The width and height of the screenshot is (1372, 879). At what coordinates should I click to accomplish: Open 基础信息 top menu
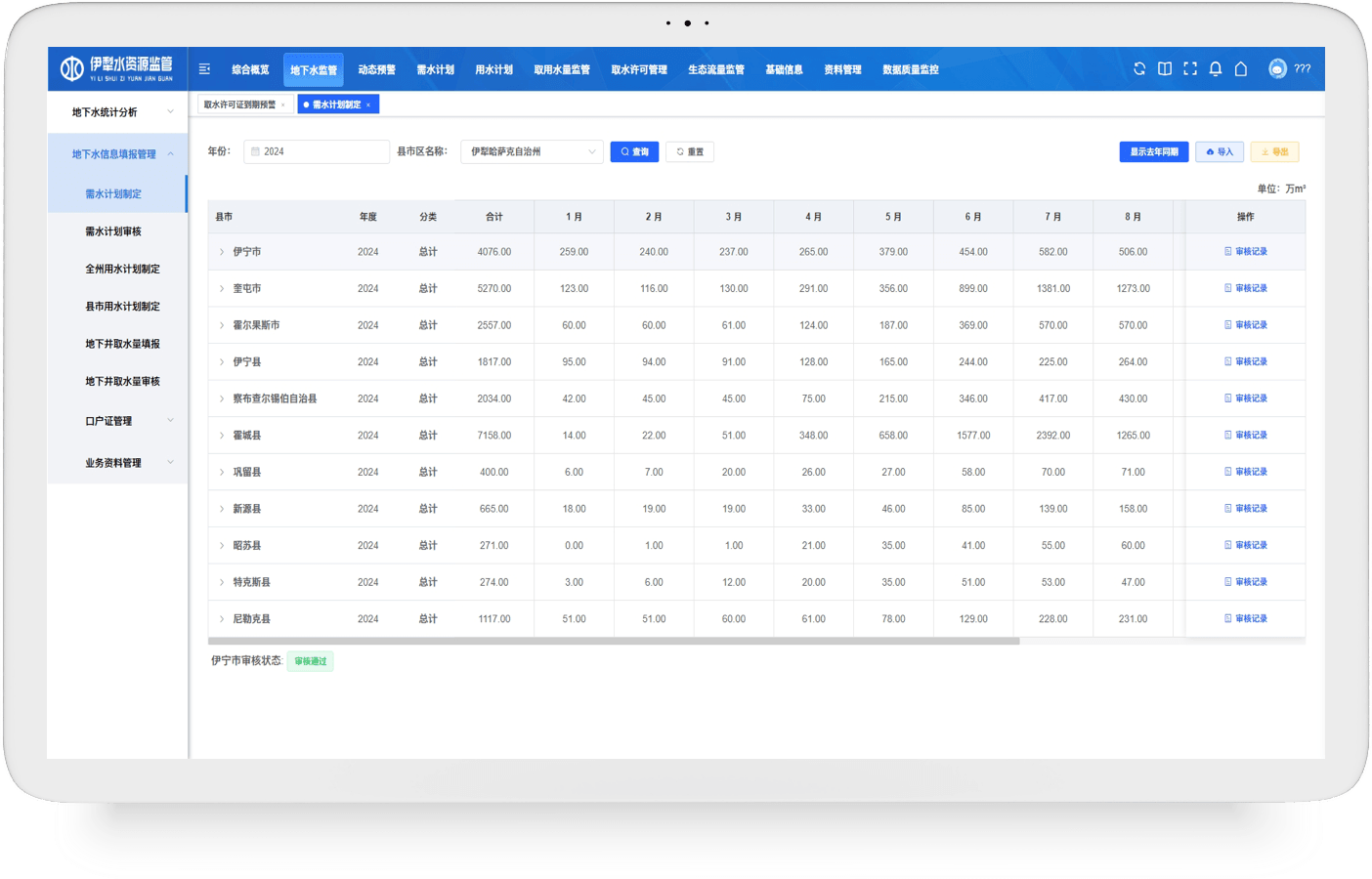tap(784, 69)
